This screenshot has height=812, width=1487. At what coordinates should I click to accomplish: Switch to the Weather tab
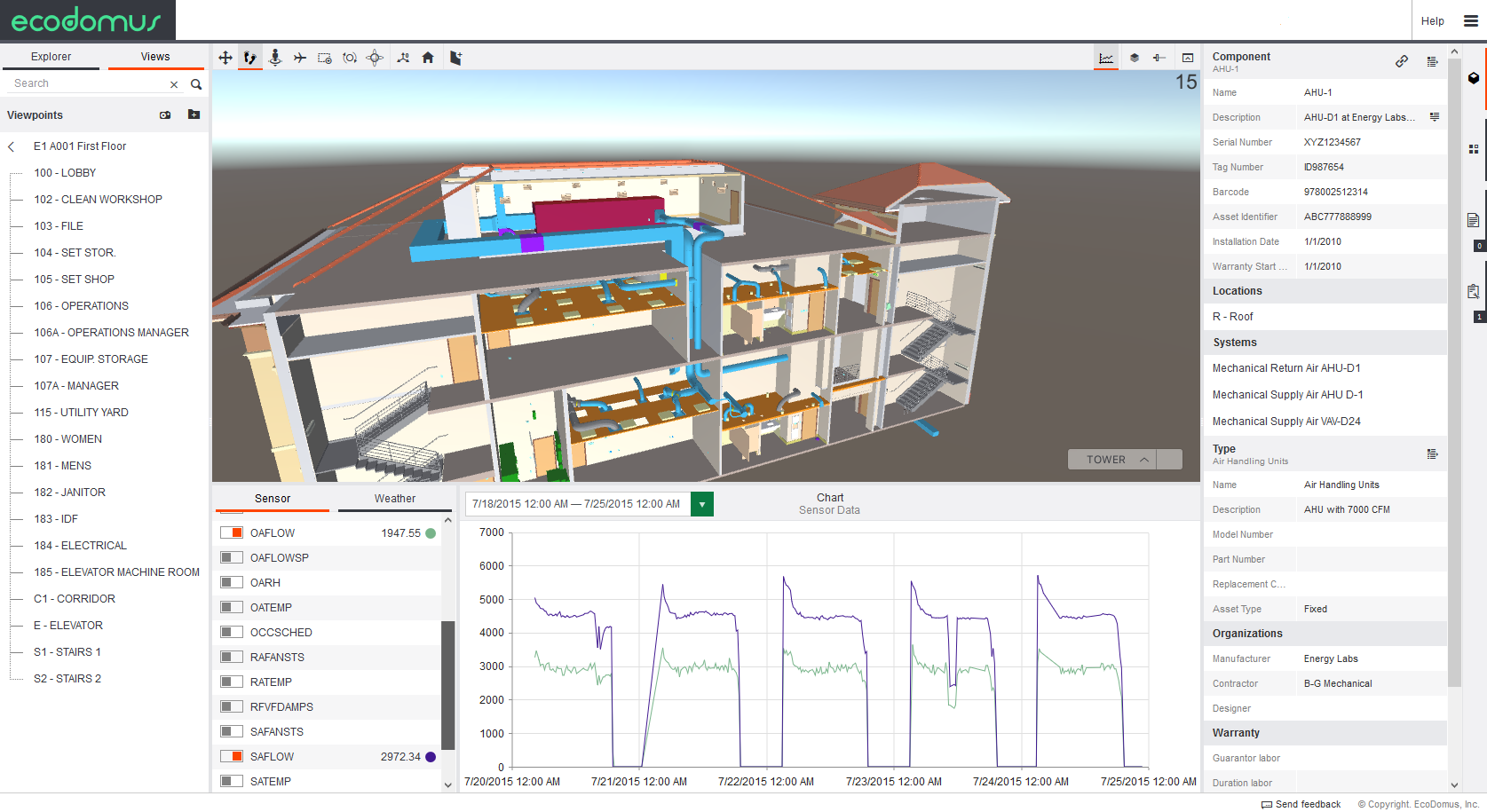[x=395, y=499]
